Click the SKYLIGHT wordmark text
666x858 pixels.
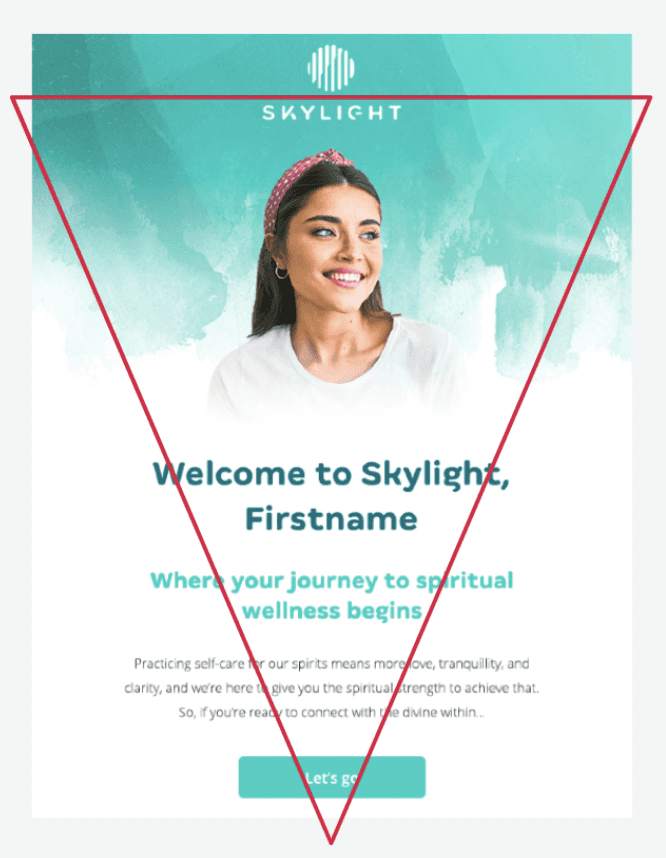coord(332,113)
